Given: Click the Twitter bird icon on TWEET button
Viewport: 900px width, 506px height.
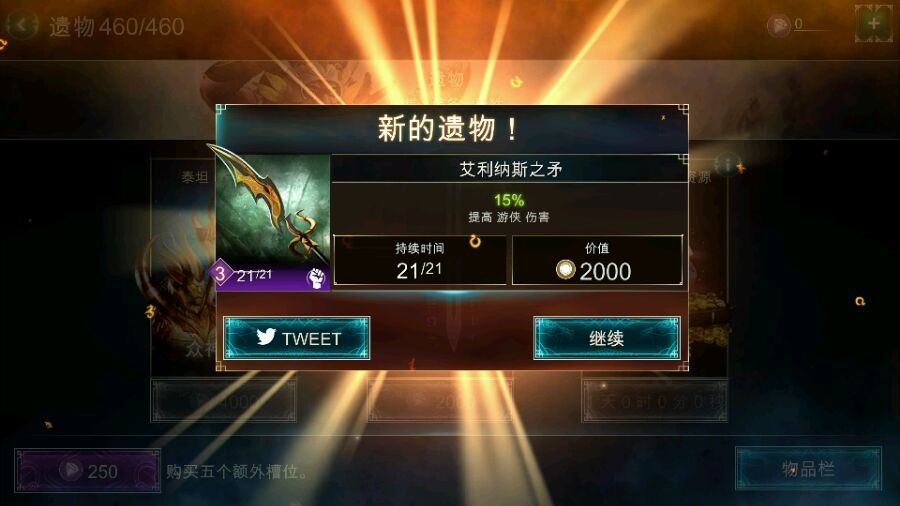Looking at the screenshot, I should 266,337.
